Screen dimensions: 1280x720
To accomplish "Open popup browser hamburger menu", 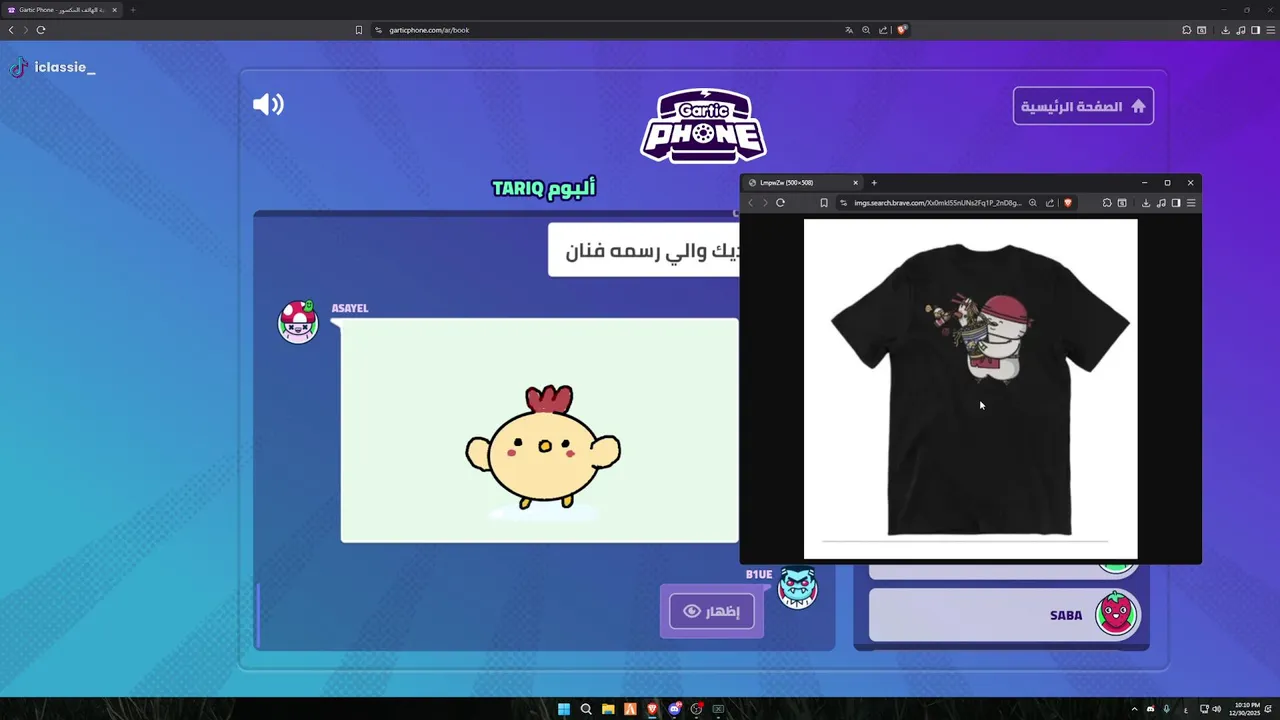I will coord(1191,203).
